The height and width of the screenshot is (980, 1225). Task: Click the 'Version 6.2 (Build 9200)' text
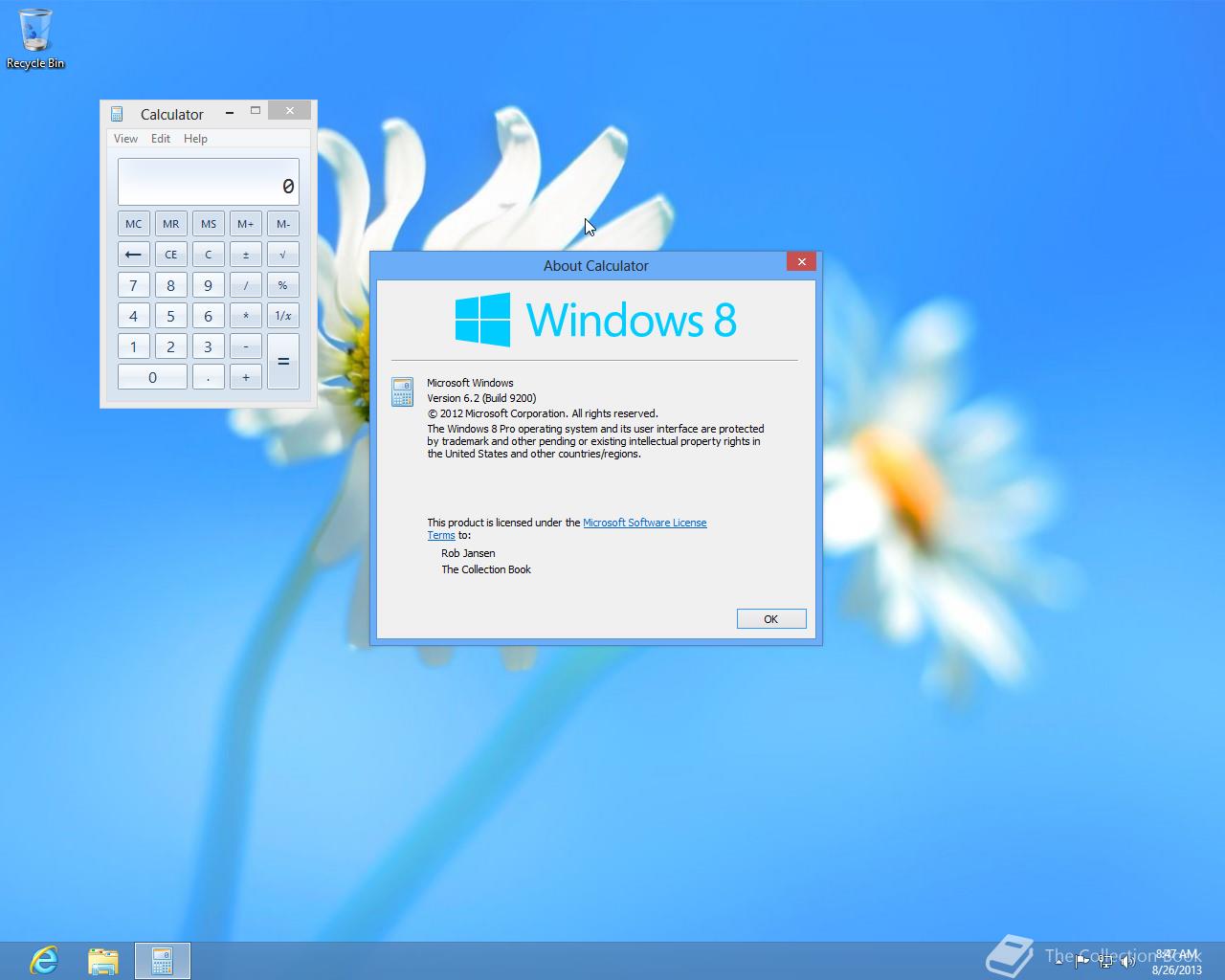[x=481, y=398]
